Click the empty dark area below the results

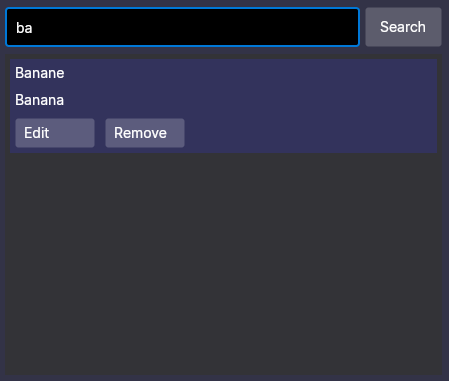tap(223, 263)
